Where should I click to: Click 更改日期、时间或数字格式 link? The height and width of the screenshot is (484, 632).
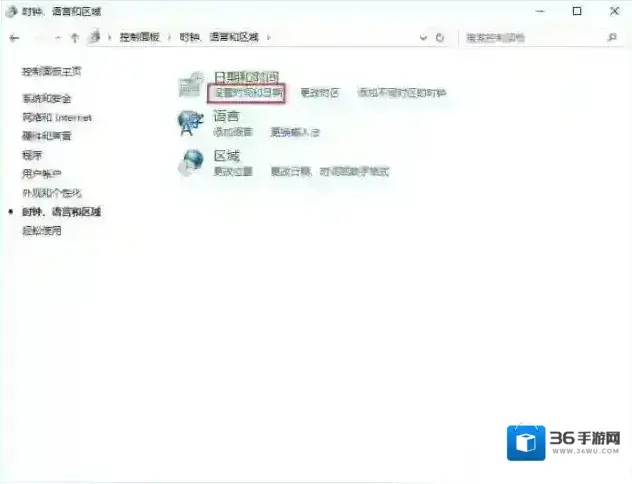click(330, 172)
